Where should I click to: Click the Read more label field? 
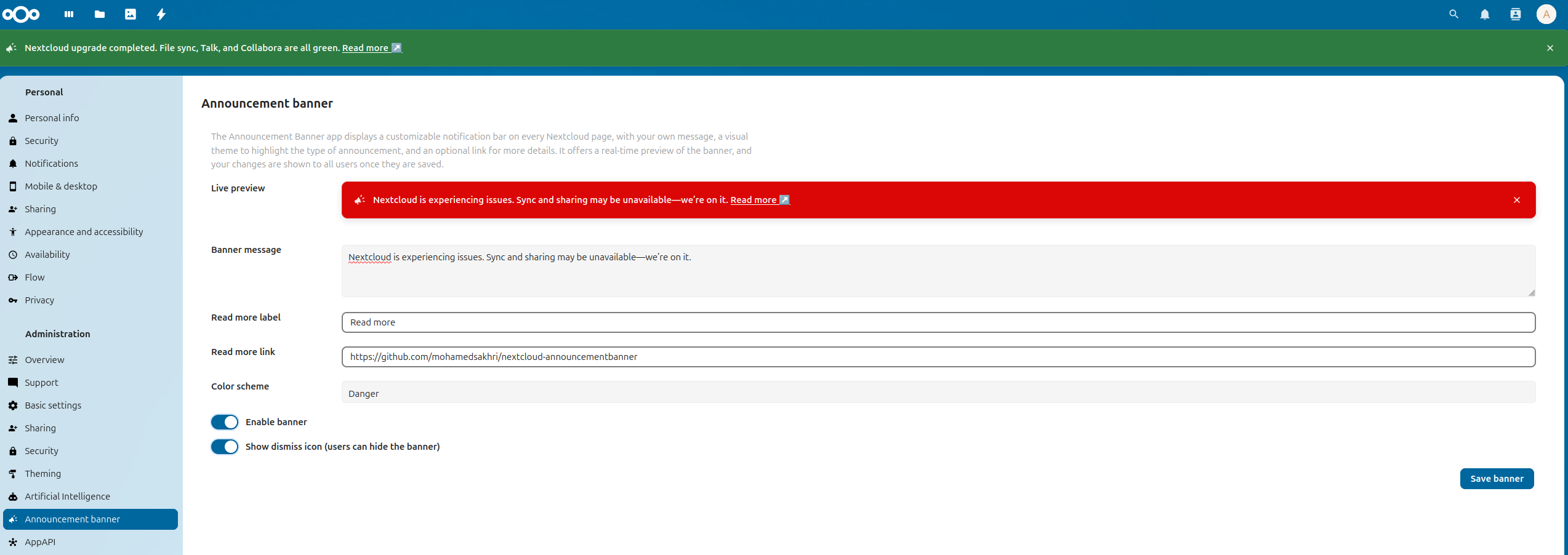[x=939, y=322]
